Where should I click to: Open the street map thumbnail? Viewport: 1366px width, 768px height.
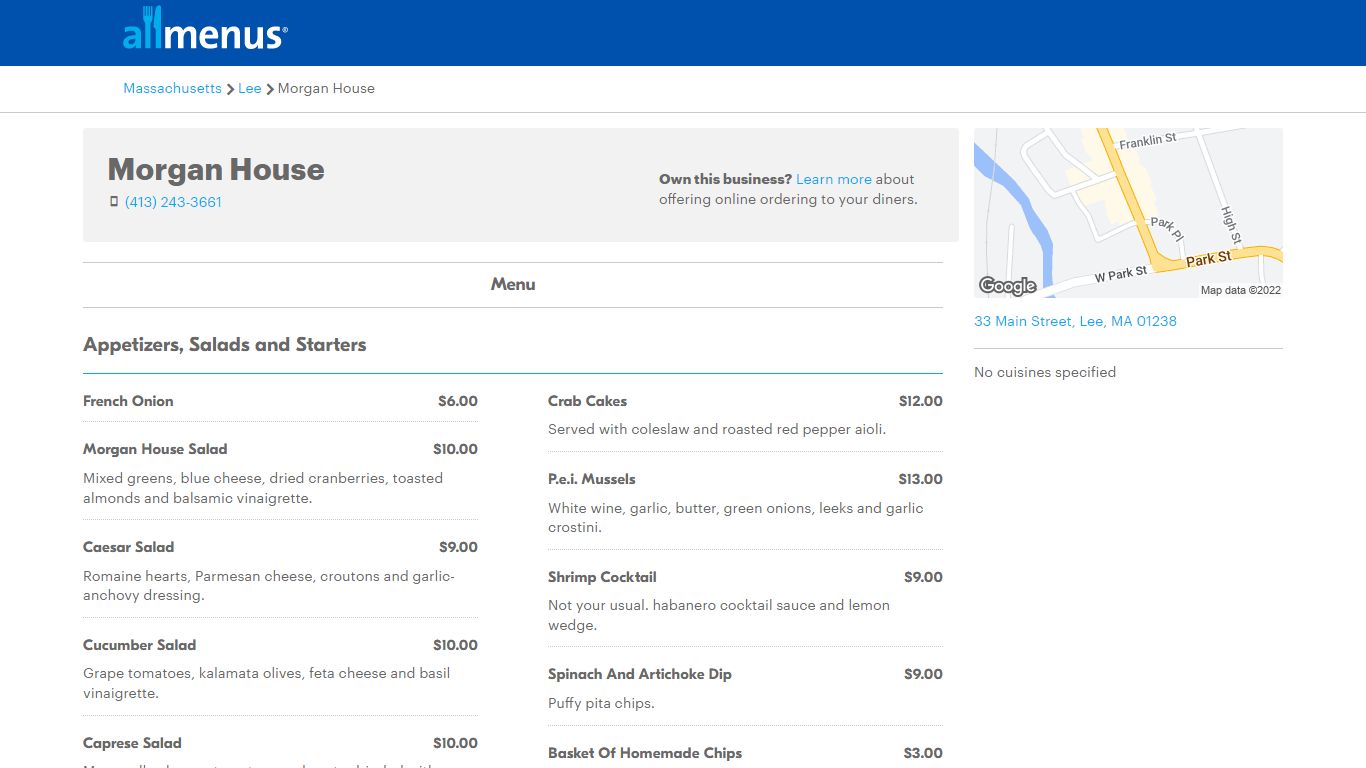(x=1128, y=213)
